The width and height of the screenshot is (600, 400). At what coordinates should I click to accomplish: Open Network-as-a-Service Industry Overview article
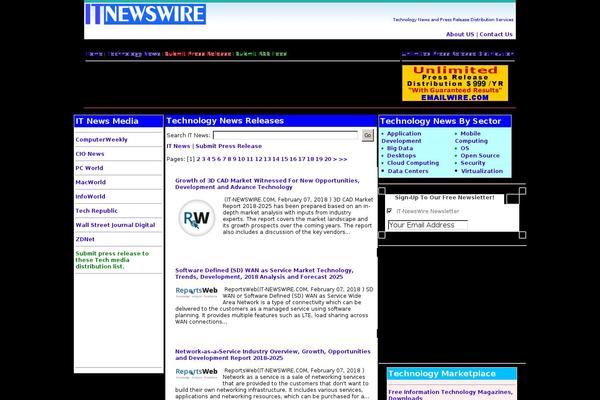[272, 355]
